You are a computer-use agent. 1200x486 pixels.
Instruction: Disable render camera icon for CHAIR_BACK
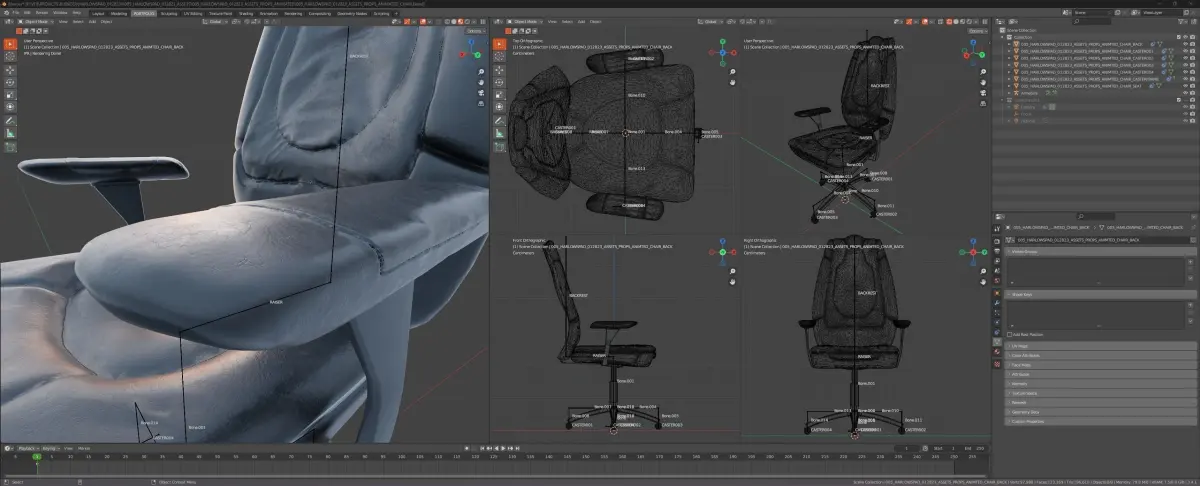click(1193, 44)
